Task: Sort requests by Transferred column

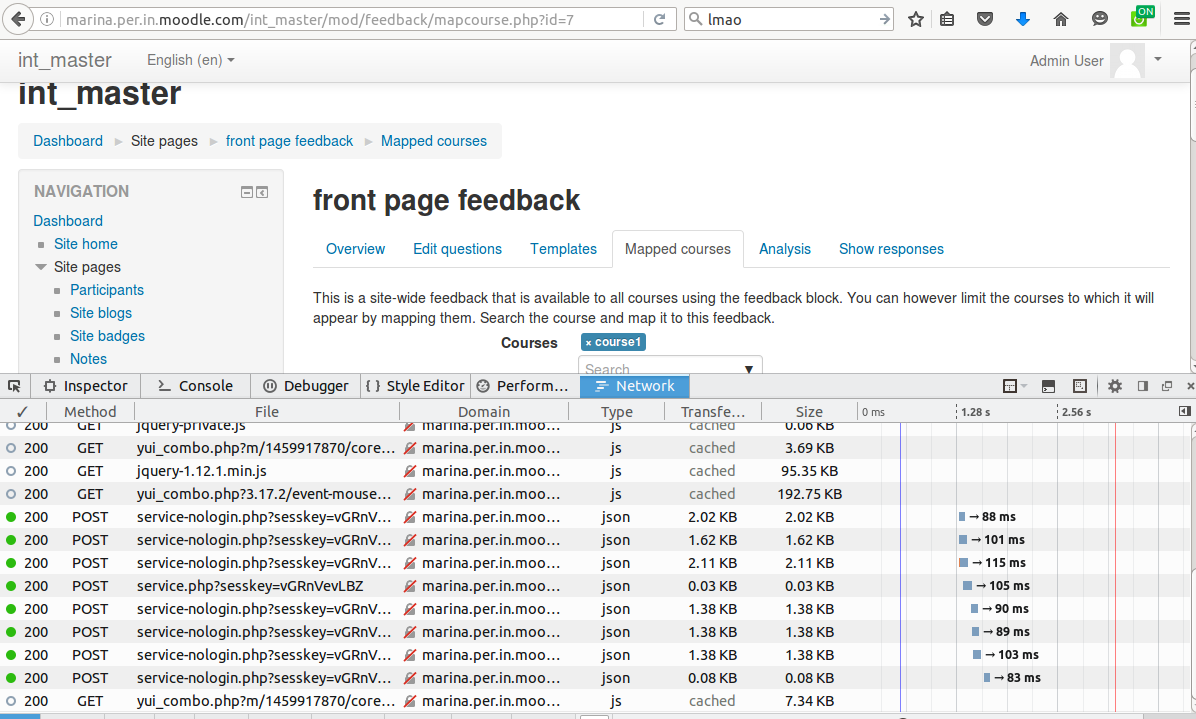Action: click(x=712, y=412)
